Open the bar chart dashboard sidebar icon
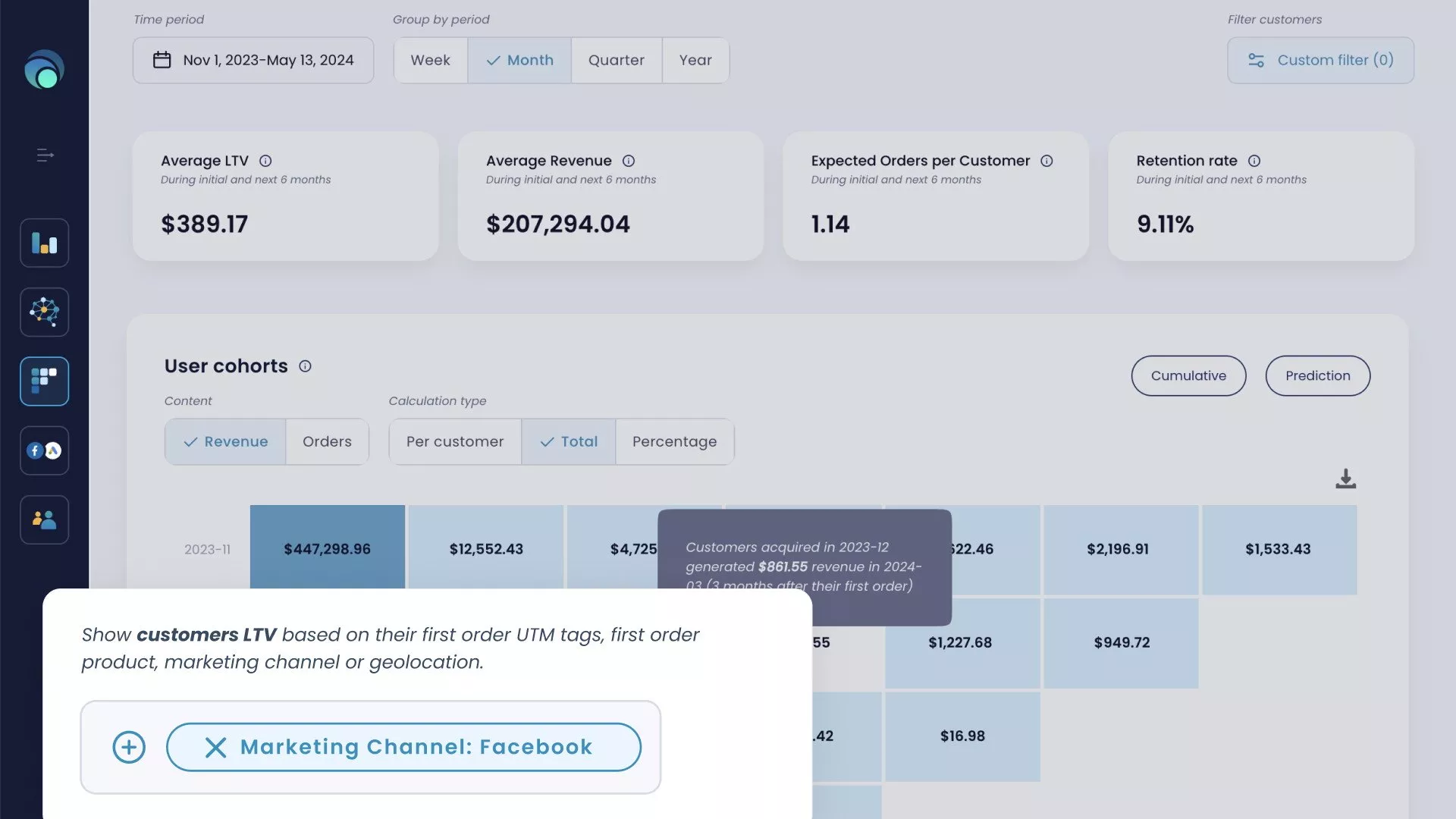 (44, 243)
